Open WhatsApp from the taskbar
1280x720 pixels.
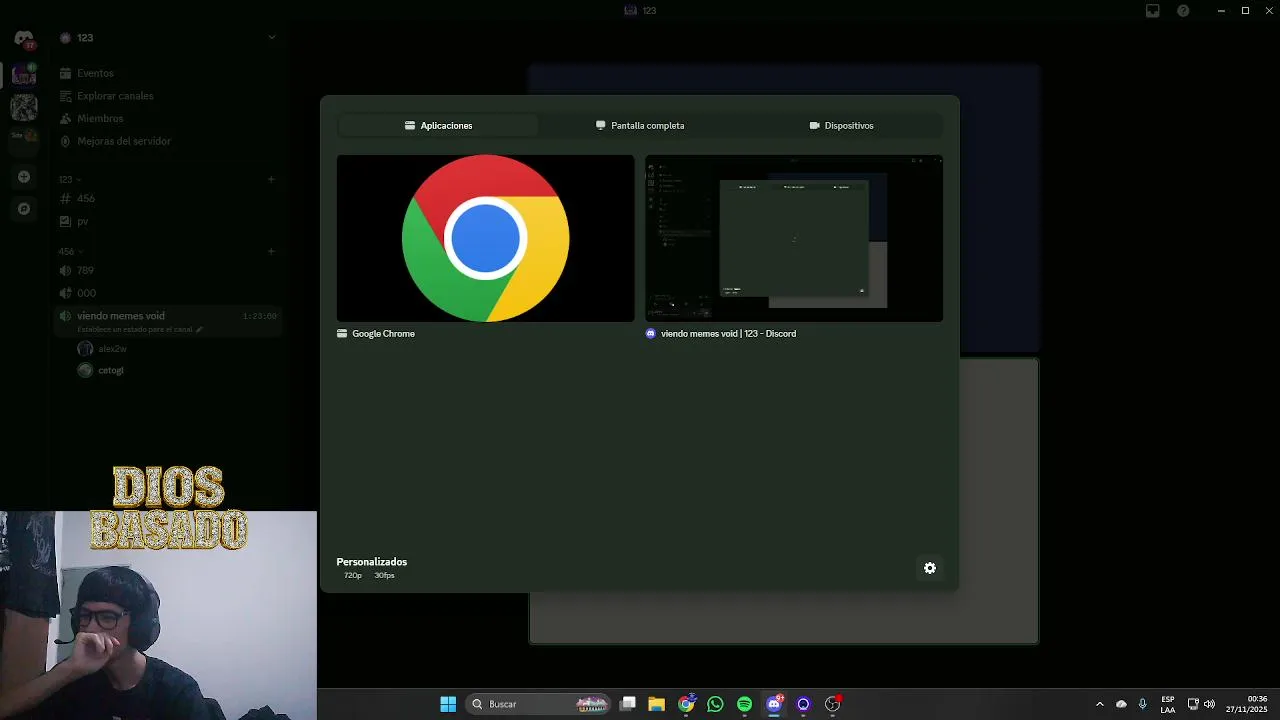(715, 704)
